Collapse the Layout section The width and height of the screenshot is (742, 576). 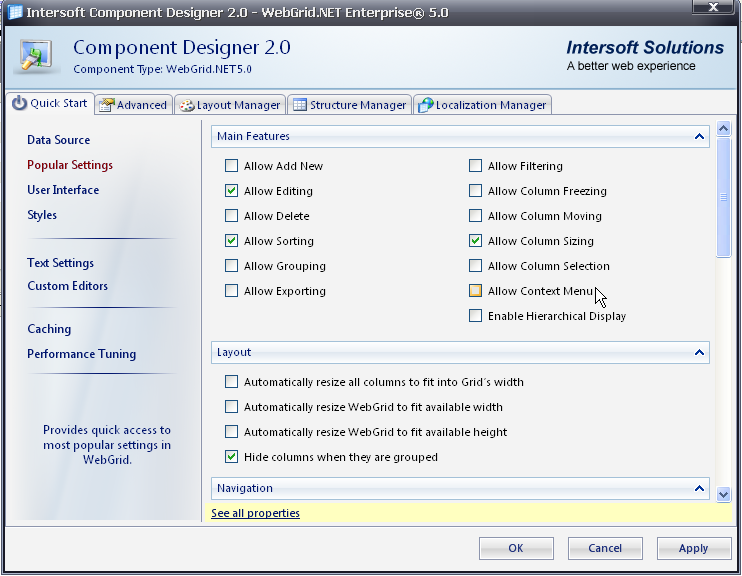(x=699, y=352)
